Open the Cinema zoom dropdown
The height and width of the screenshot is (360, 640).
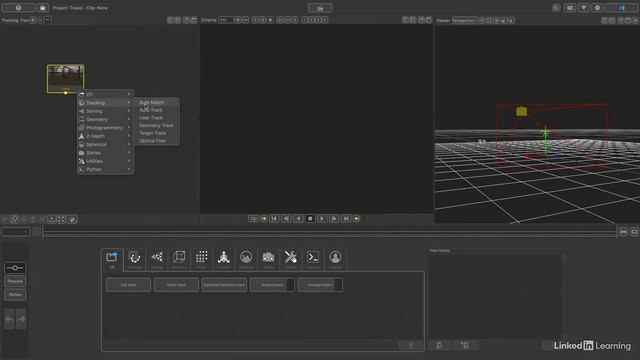coord(226,20)
